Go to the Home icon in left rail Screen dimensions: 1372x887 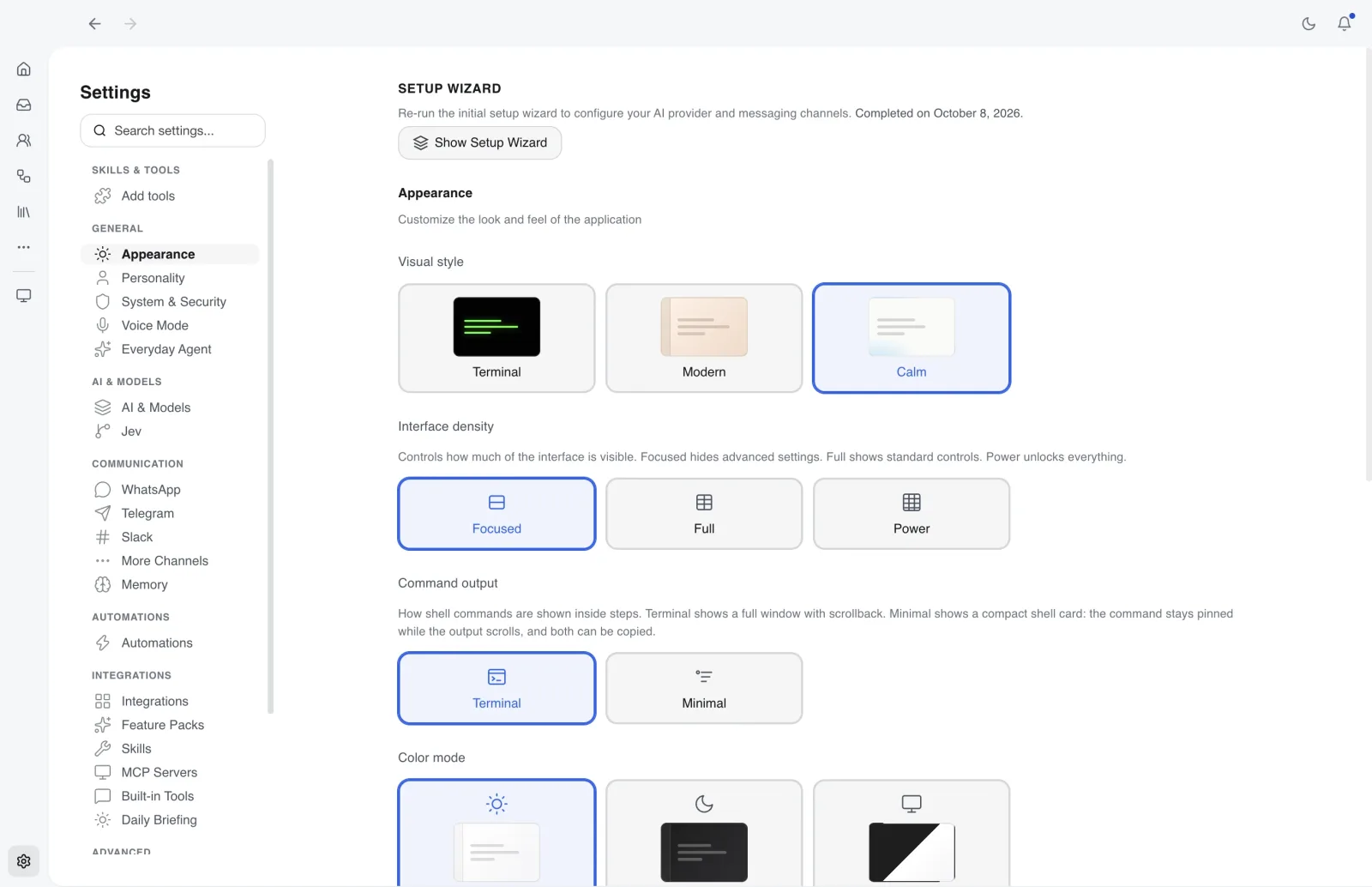24,69
